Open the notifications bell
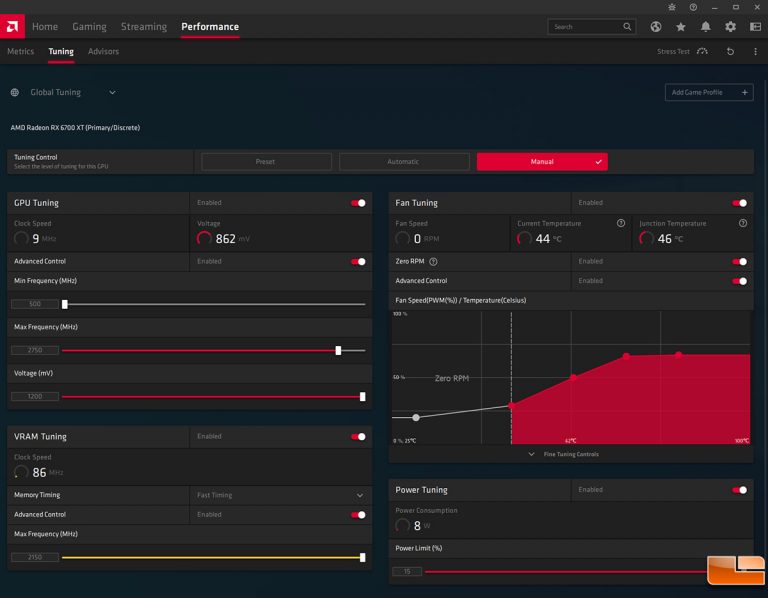 tap(706, 27)
